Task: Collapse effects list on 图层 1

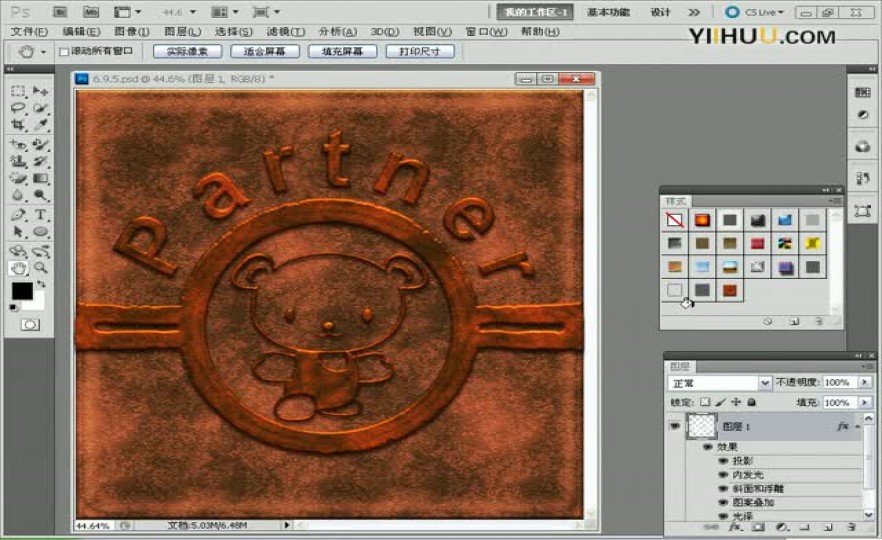Action: coord(858,428)
